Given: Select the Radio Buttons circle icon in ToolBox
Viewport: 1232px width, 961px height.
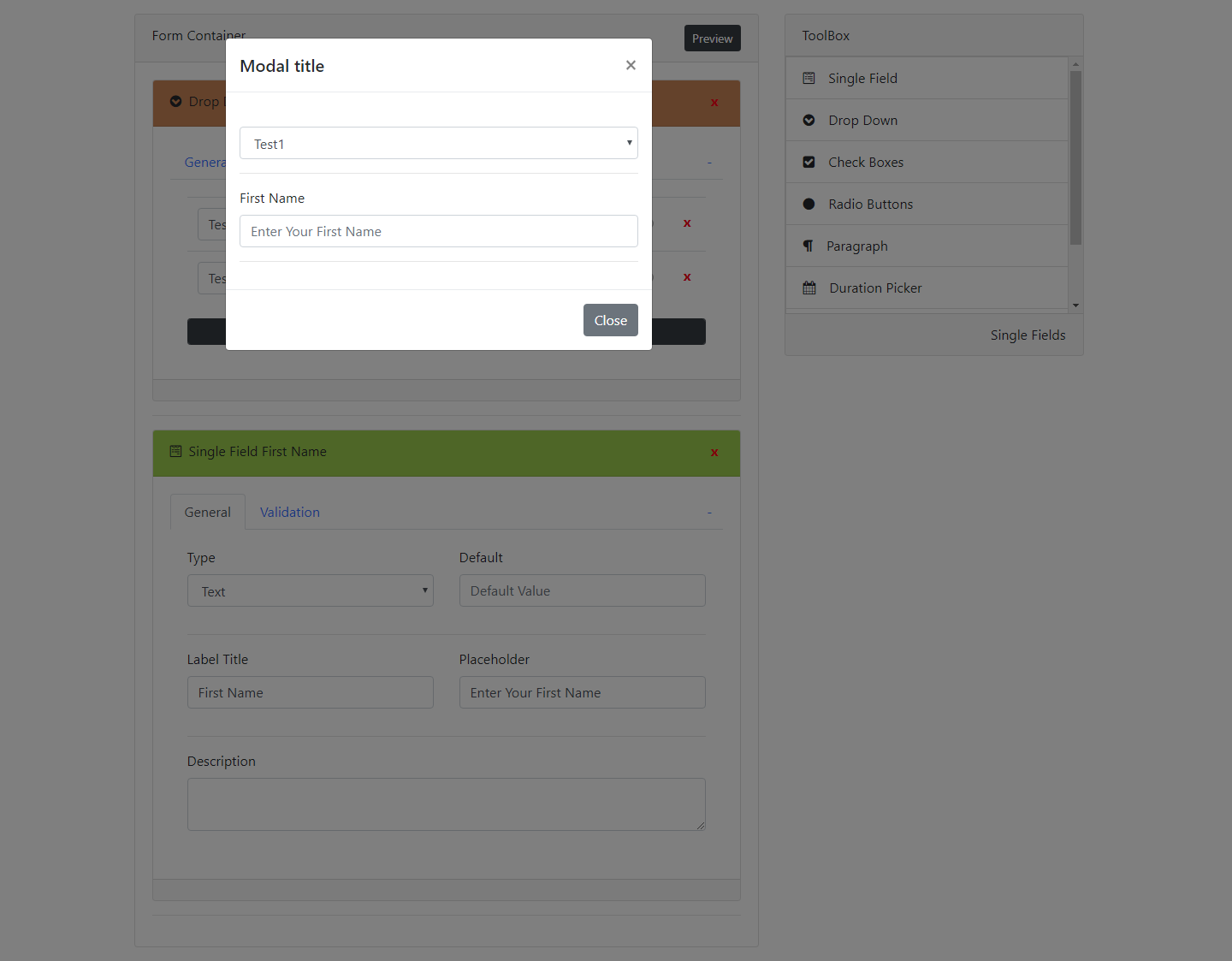Looking at the screenshot, I should pyautogui.click(x=808, y=204).
